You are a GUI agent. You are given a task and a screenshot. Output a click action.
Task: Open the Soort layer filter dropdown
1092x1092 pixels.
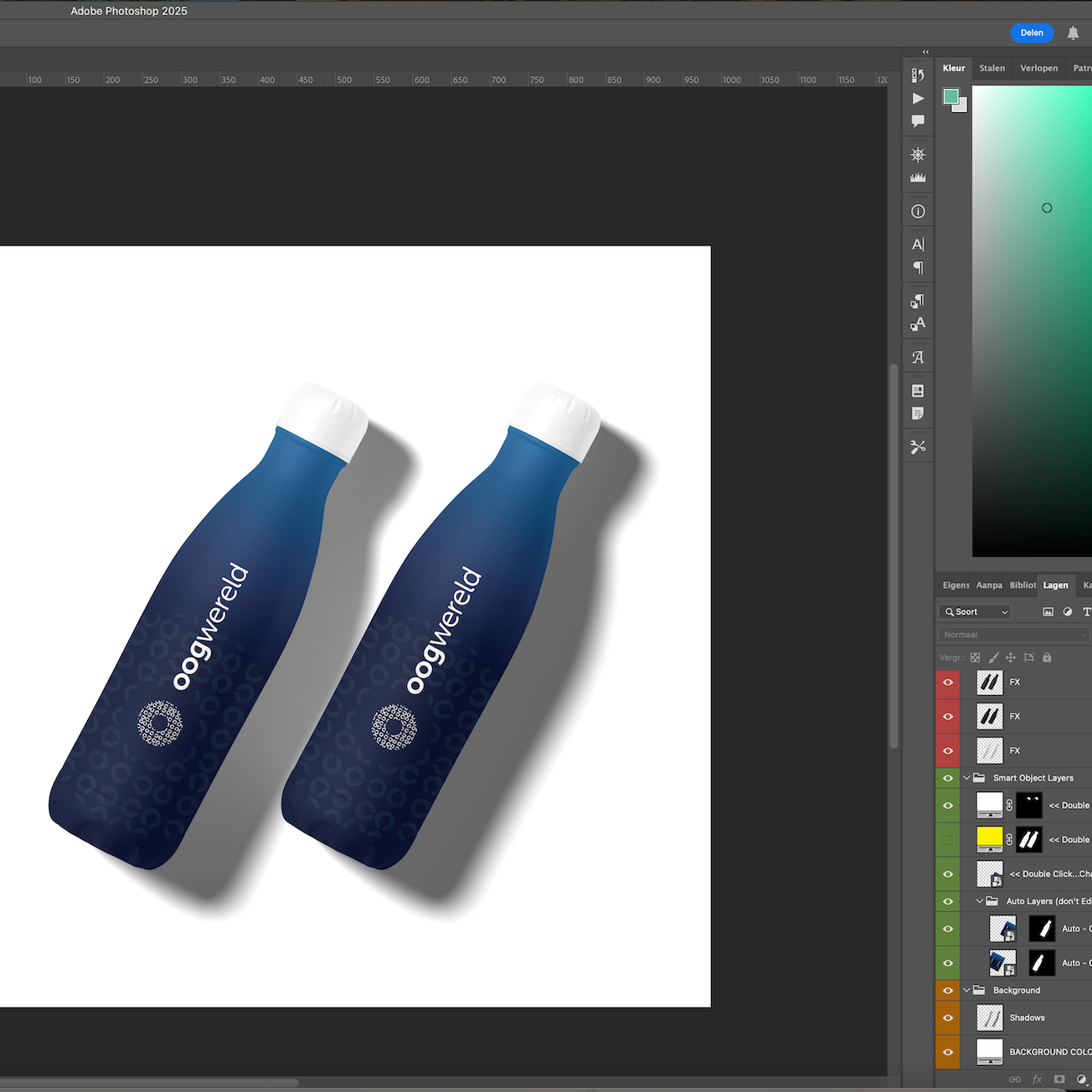(976, 612)
